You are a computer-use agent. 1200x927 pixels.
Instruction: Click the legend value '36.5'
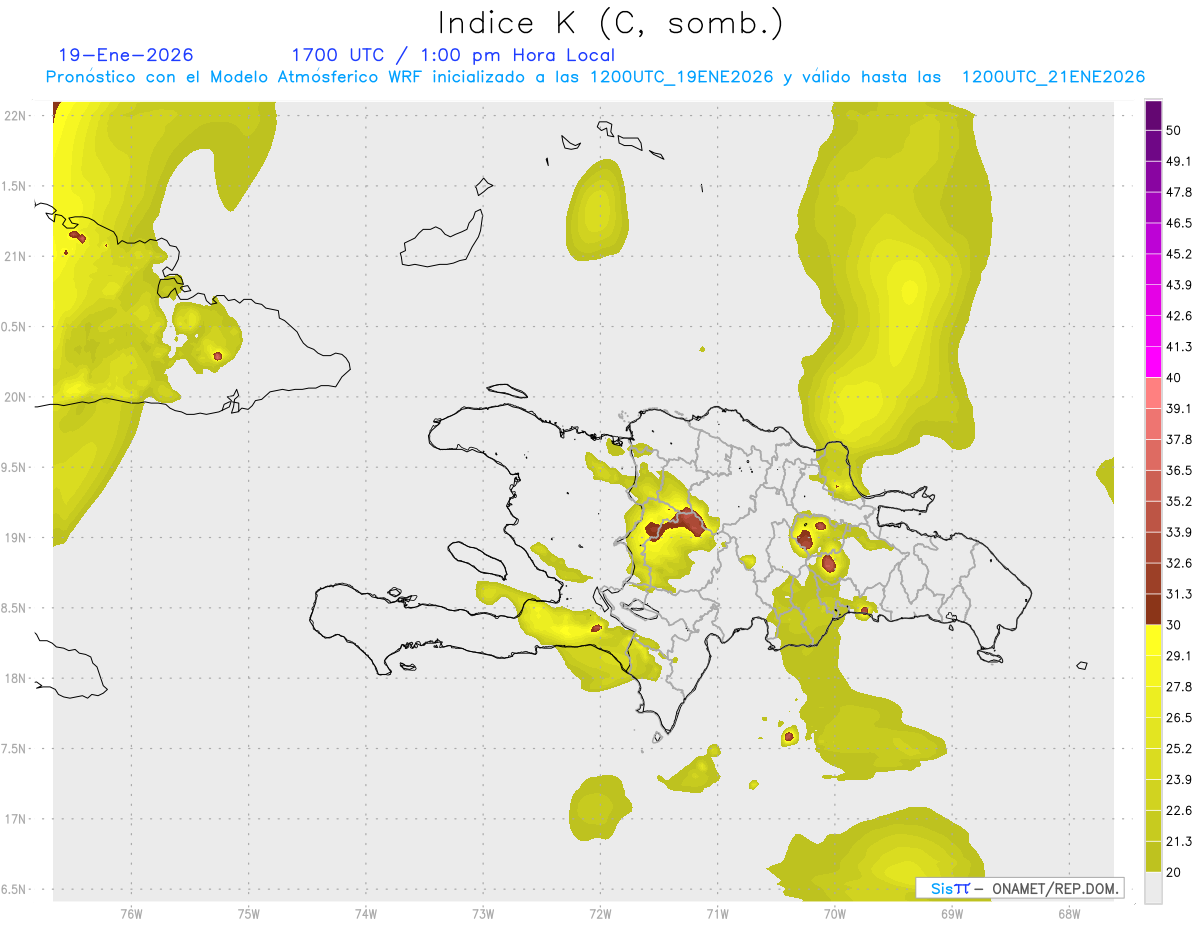1179,470
